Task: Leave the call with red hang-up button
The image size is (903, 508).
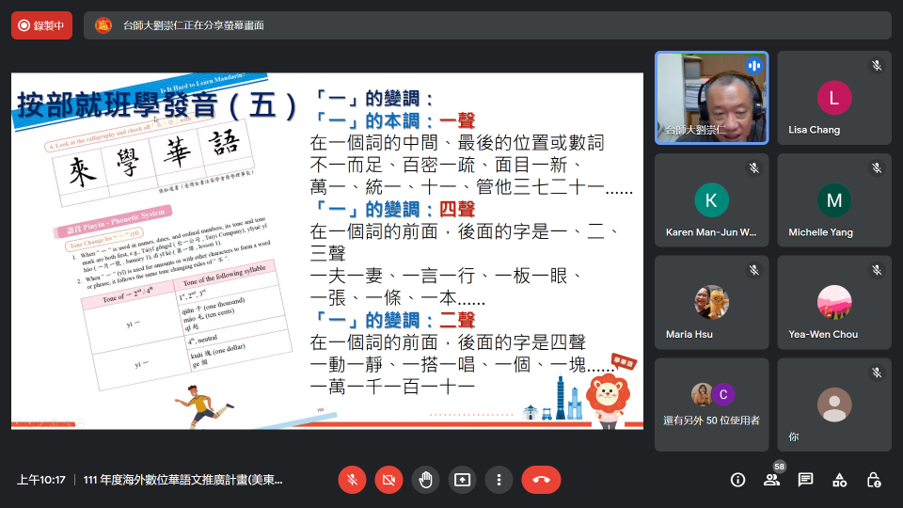Action: (x=541, y=480)
